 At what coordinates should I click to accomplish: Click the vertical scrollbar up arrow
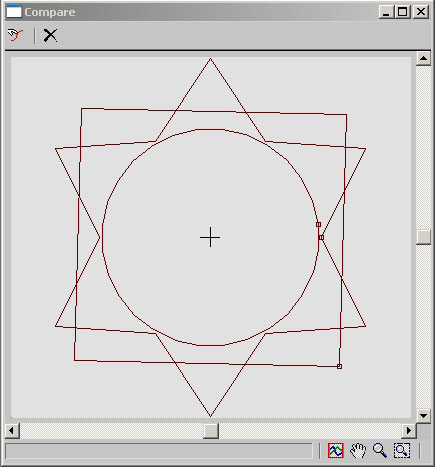click(423, 59)
